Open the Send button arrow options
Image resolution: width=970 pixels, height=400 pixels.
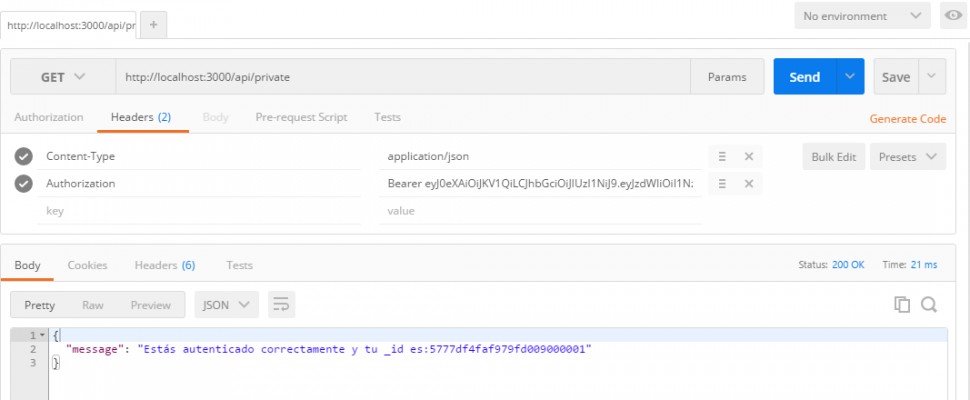pyautogui.click(x=850, y=77)
